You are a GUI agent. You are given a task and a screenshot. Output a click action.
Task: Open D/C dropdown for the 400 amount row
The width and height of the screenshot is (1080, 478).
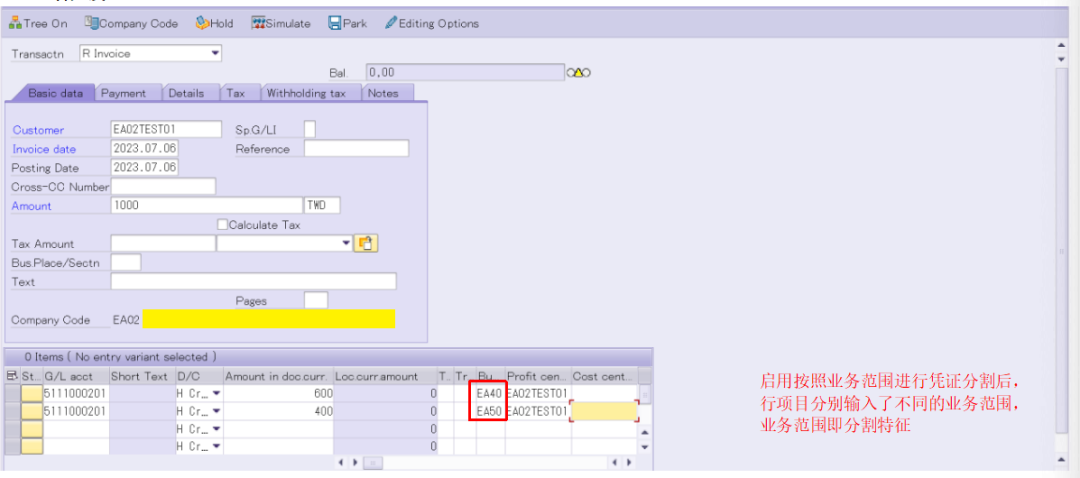coord(217,411)
